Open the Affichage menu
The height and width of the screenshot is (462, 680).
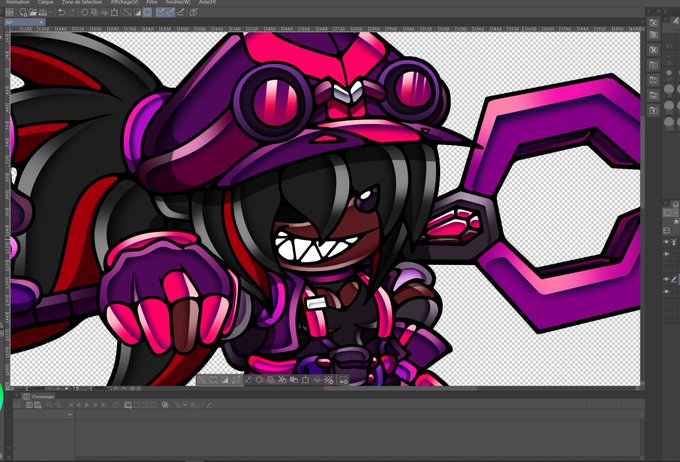point(124,2)
